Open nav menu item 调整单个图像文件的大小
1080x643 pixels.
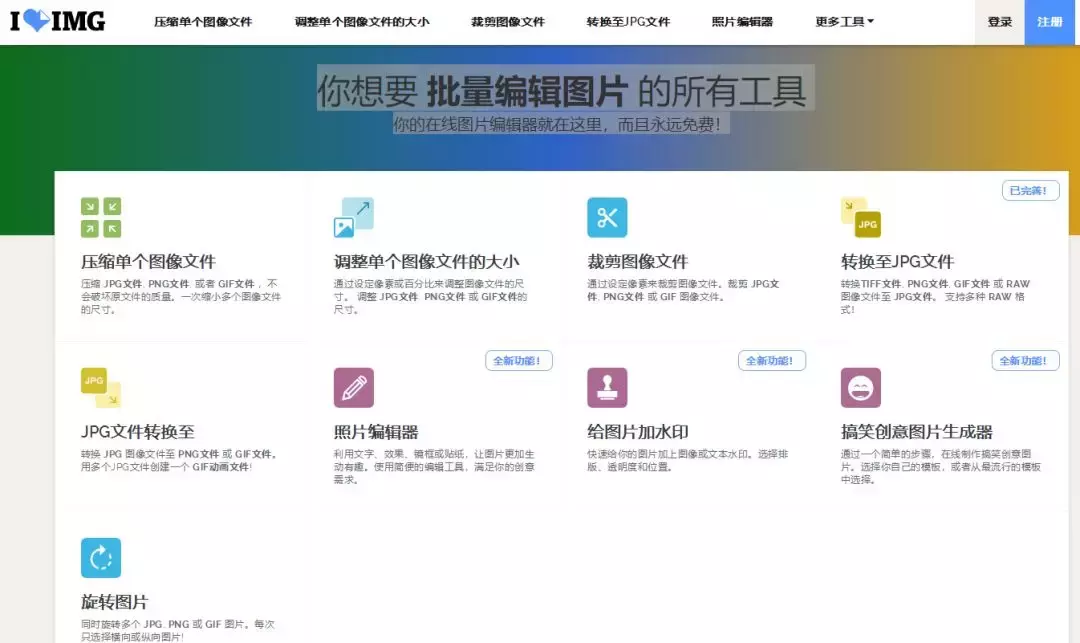coord(362,22)
